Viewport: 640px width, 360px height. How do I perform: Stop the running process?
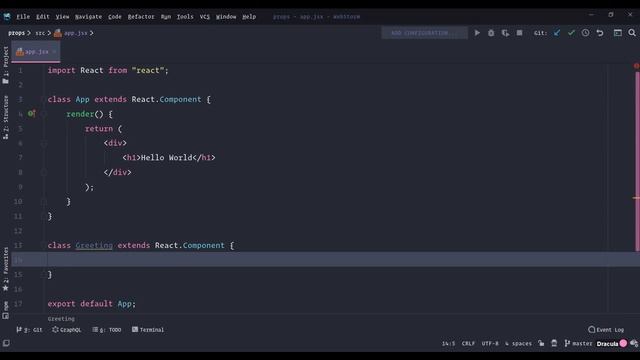[519, 33]
